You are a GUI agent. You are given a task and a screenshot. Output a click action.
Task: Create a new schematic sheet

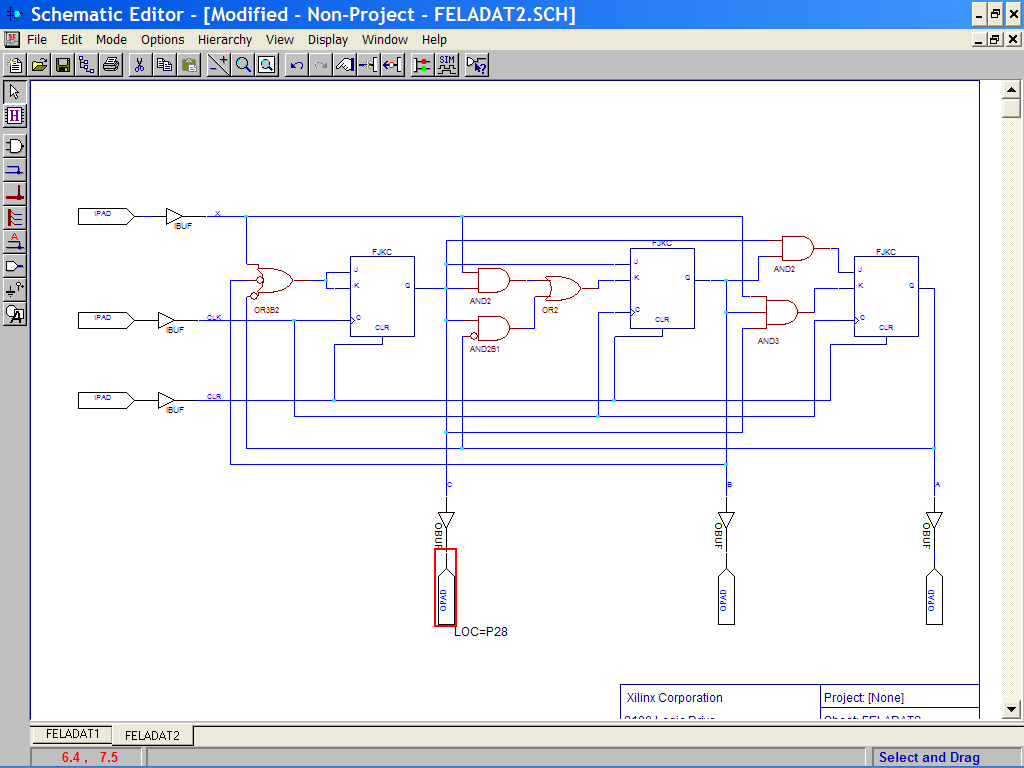click(14, 65)
